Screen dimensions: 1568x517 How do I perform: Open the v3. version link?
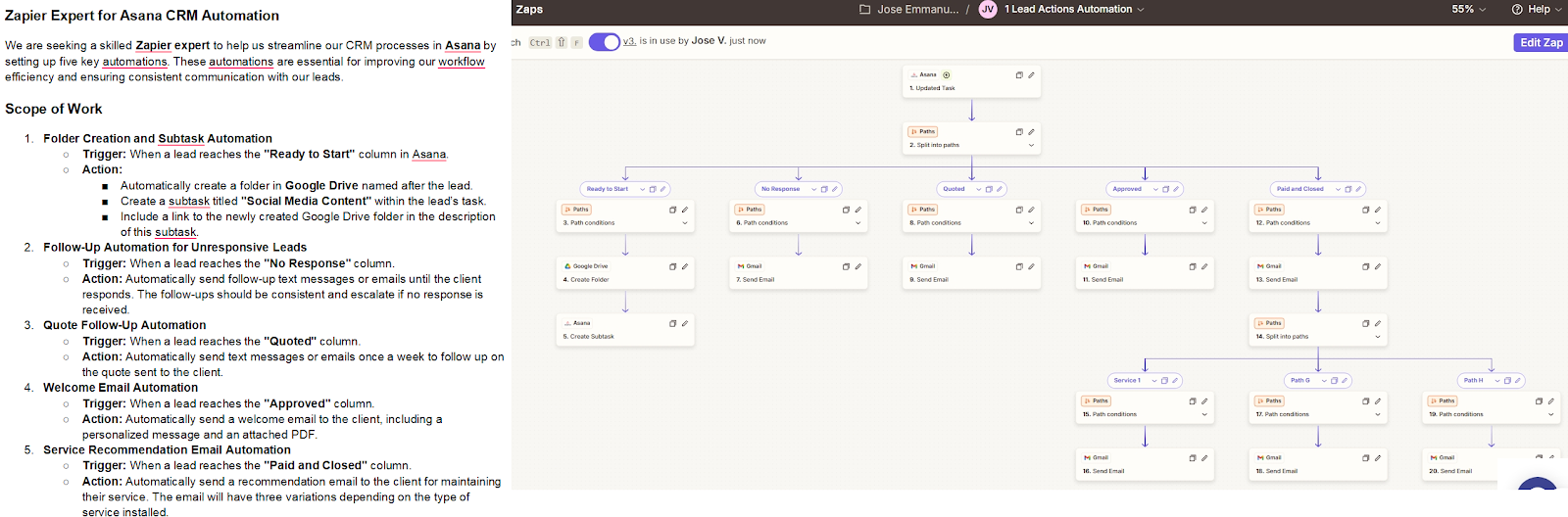[x=629, y=41]
